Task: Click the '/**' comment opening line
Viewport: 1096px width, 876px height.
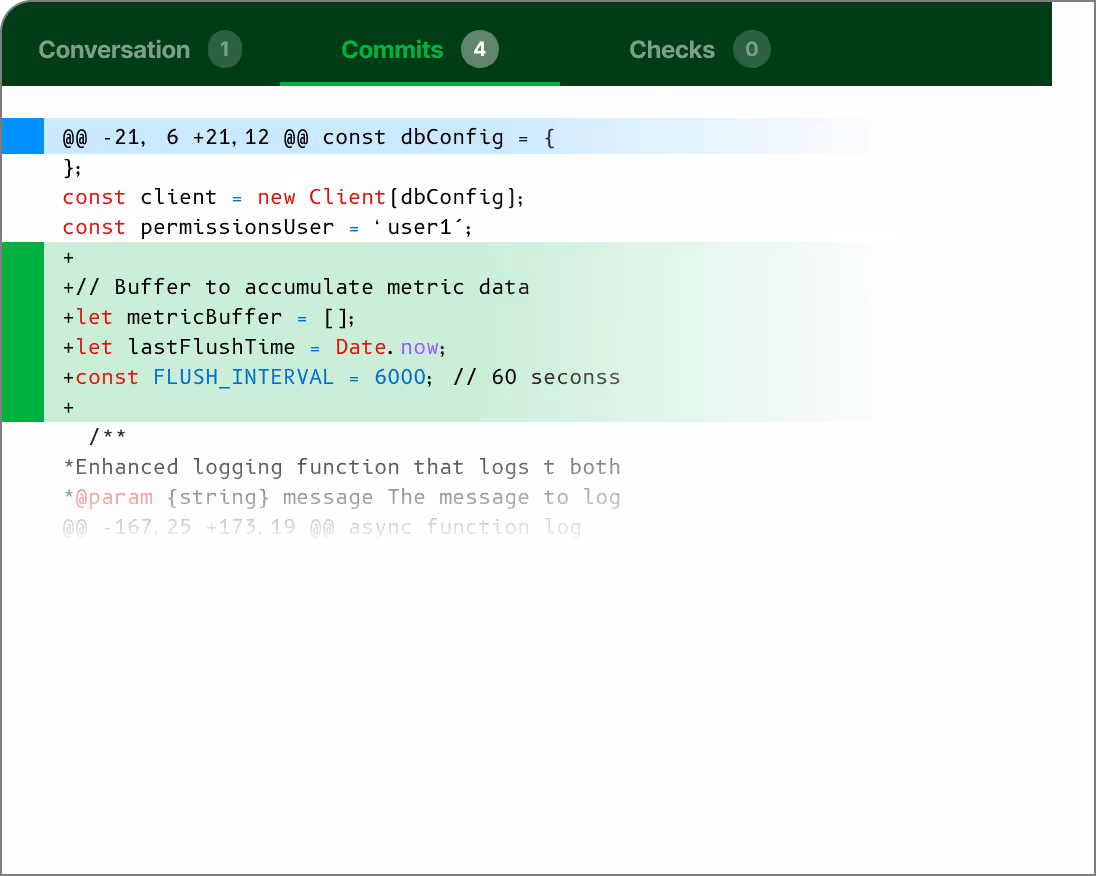Action: coord(108,437)
